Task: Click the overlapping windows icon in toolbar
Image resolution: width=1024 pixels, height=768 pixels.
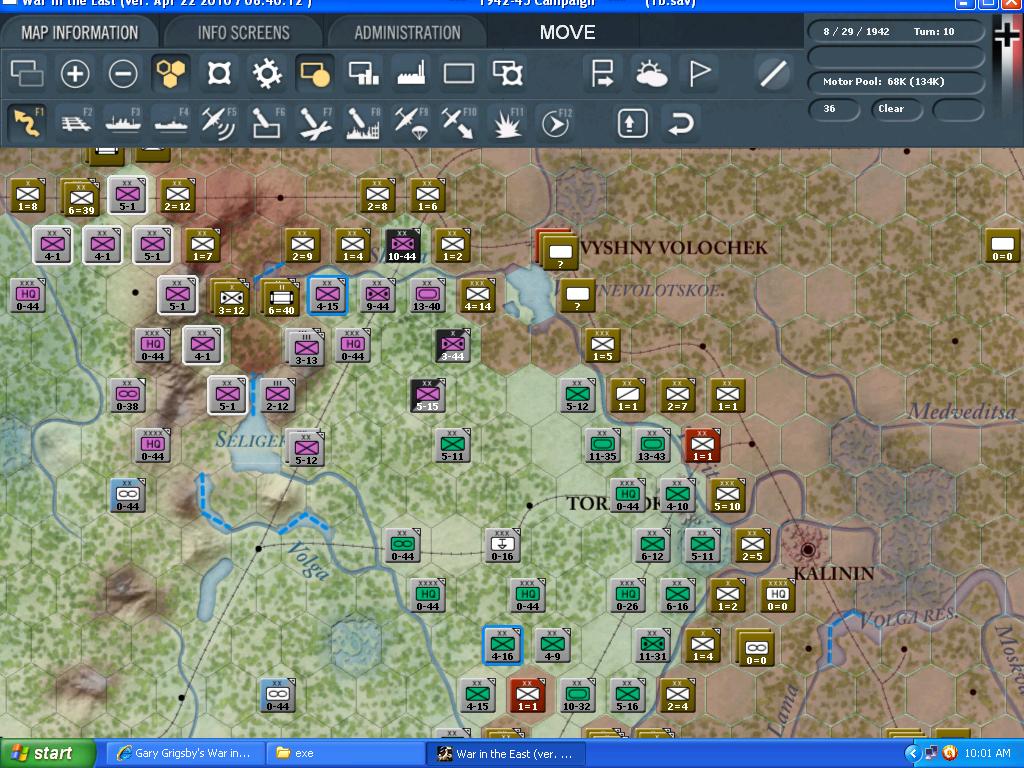Action: [x=27, y=73]
